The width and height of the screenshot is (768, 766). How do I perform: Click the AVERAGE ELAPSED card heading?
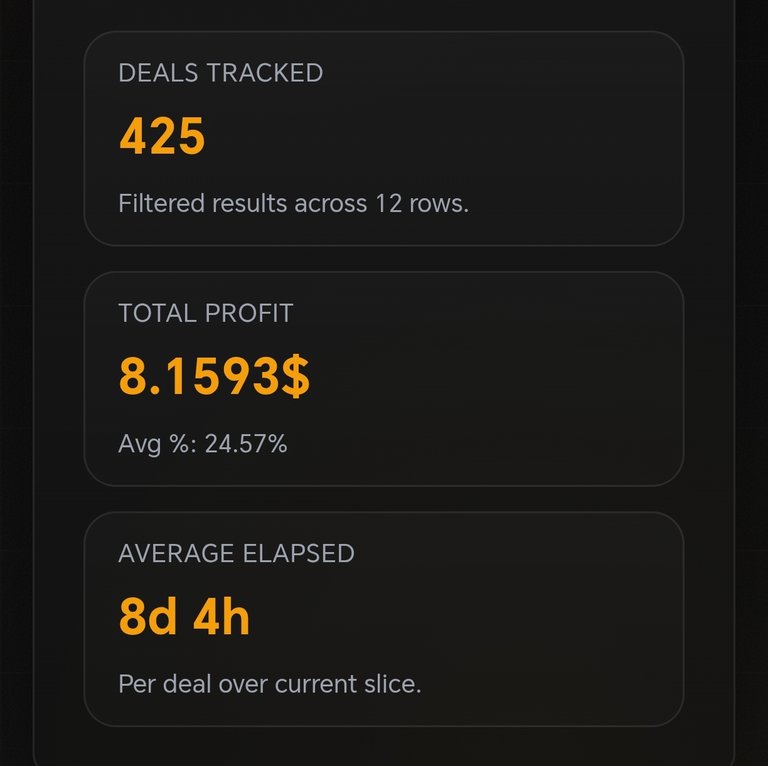pyautogui.click(x=236, y=553)
